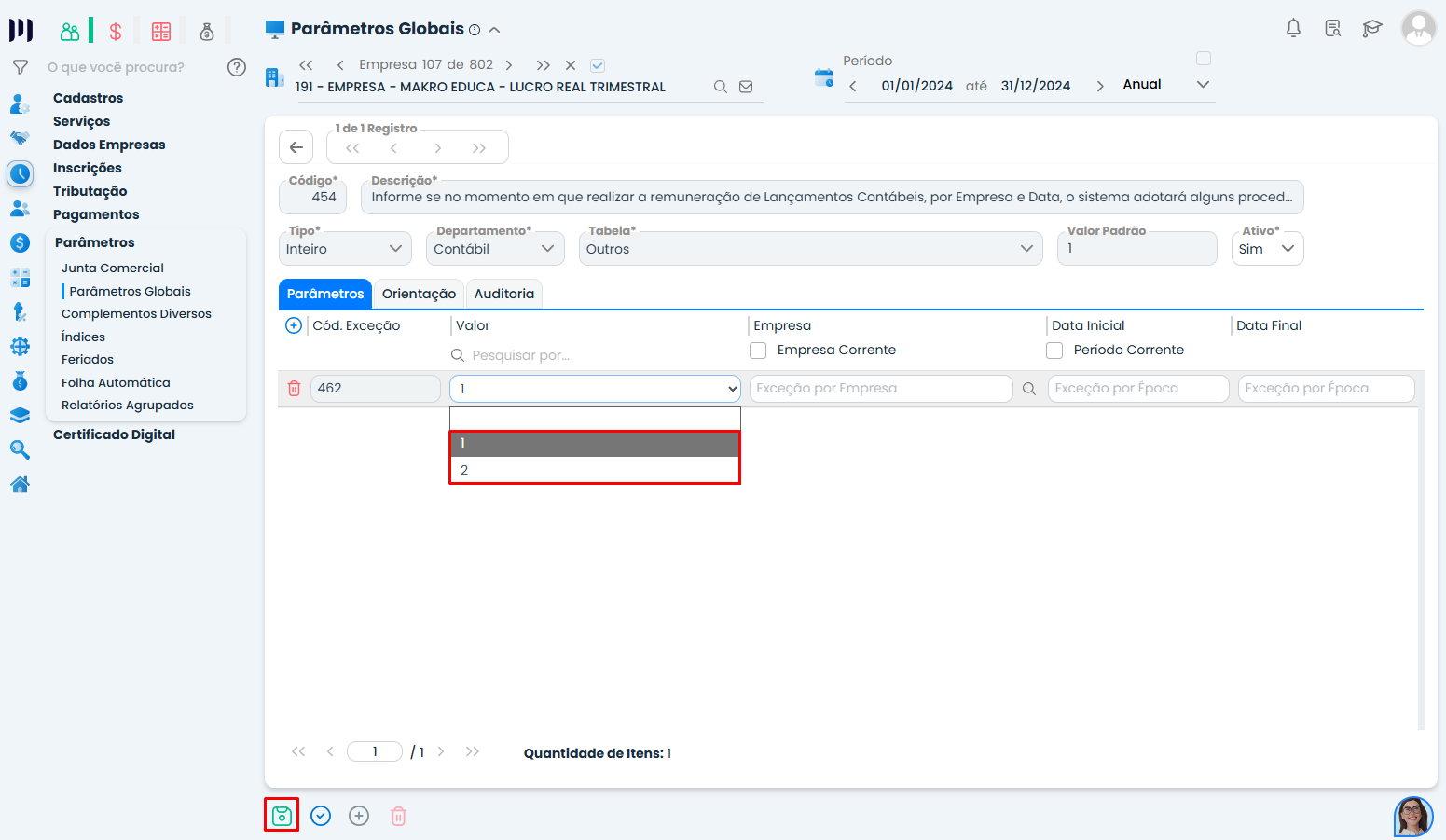This screenshot has width=1446, height=840.
Task: Open the Auditoria tab
Action: 503,294
